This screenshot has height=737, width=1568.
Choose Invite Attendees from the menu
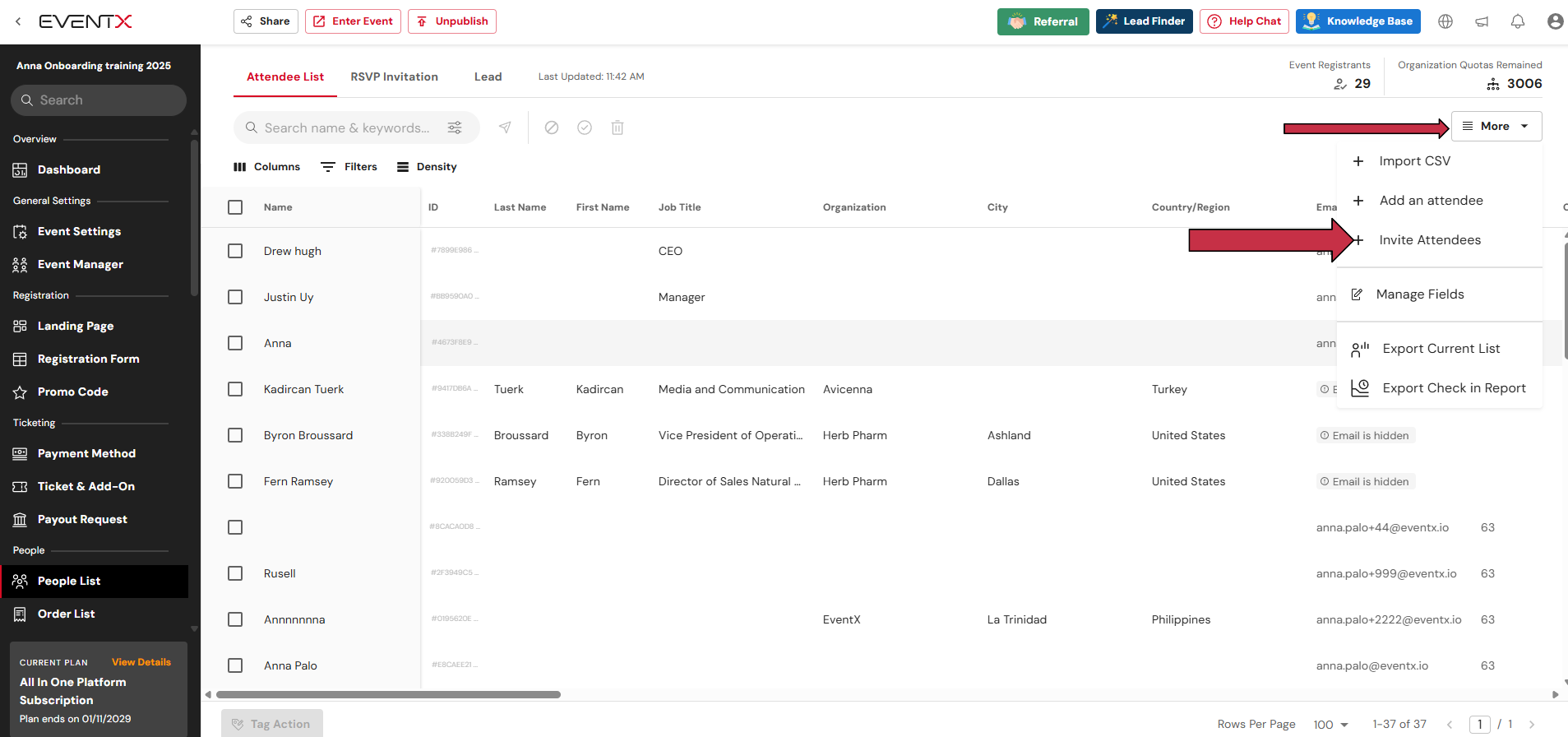(x=1429, y=240)
